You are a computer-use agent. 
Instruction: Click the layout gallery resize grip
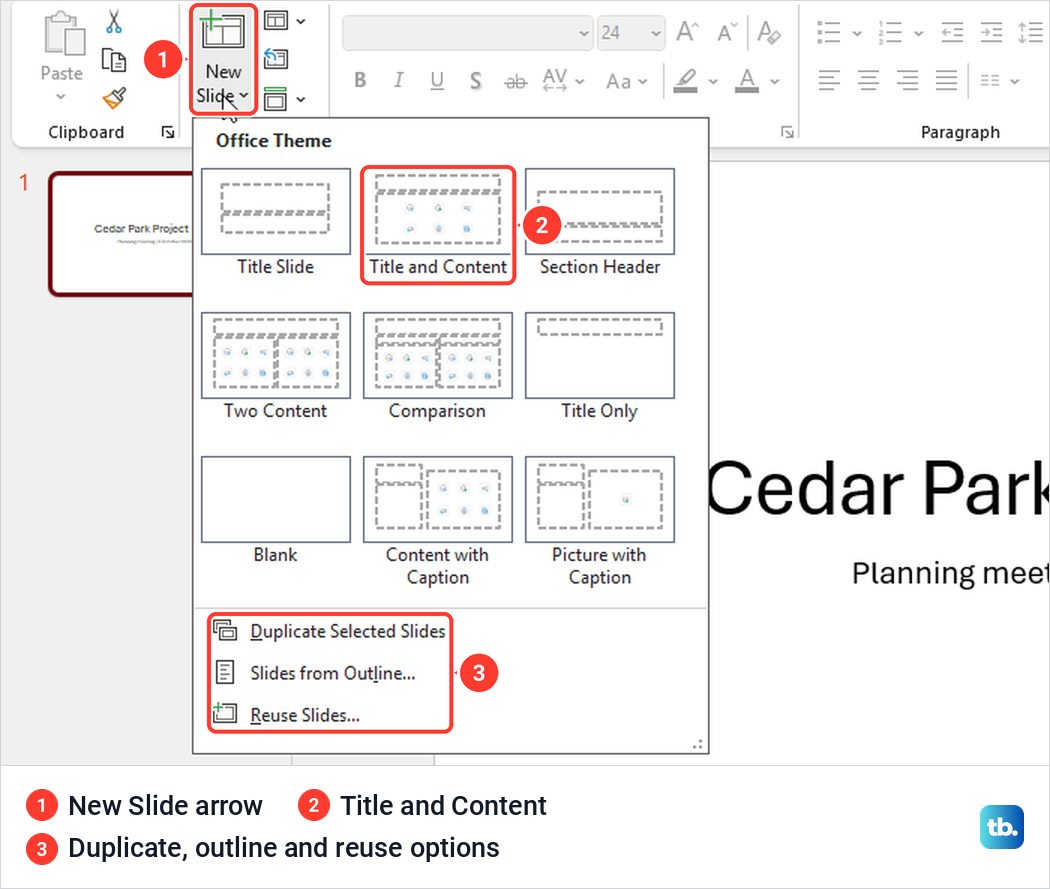697,744
